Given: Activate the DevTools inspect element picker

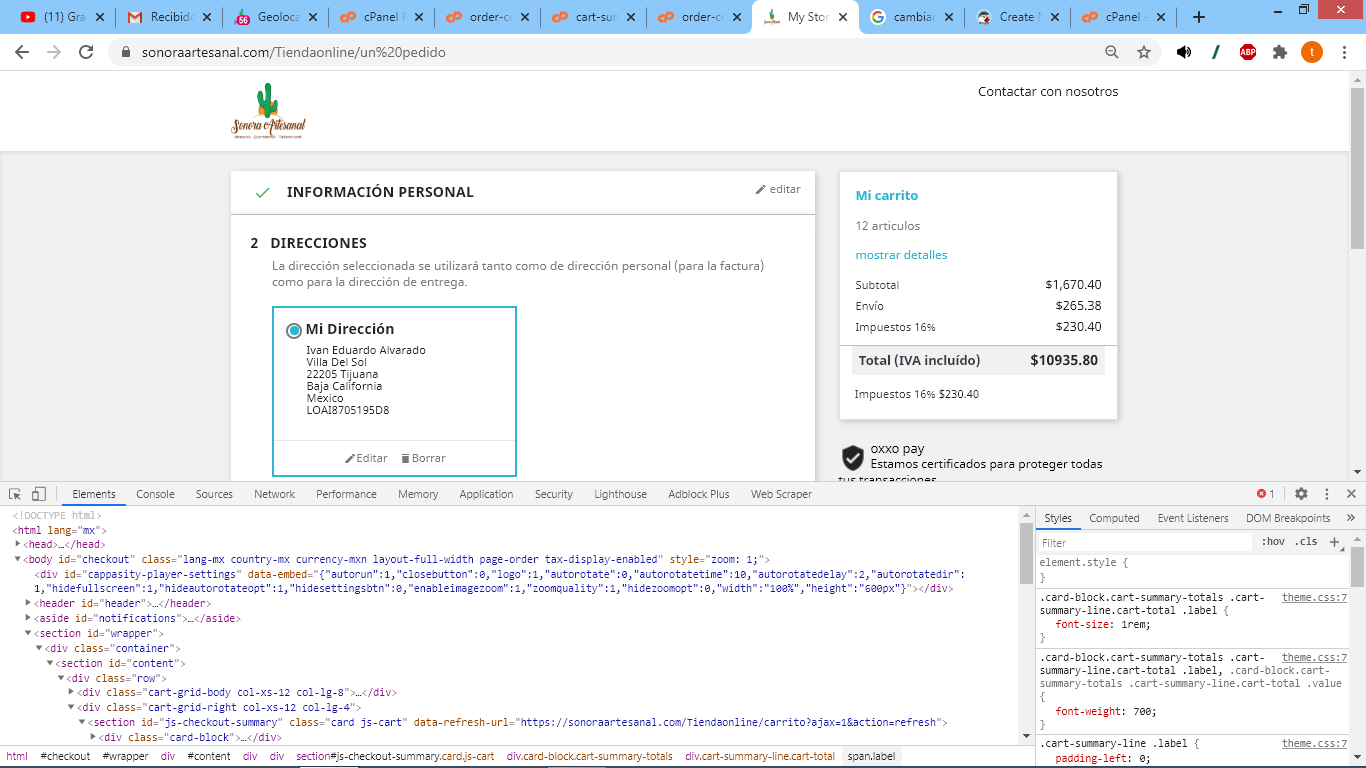Looking at the screenshot, I should (15, 494).
